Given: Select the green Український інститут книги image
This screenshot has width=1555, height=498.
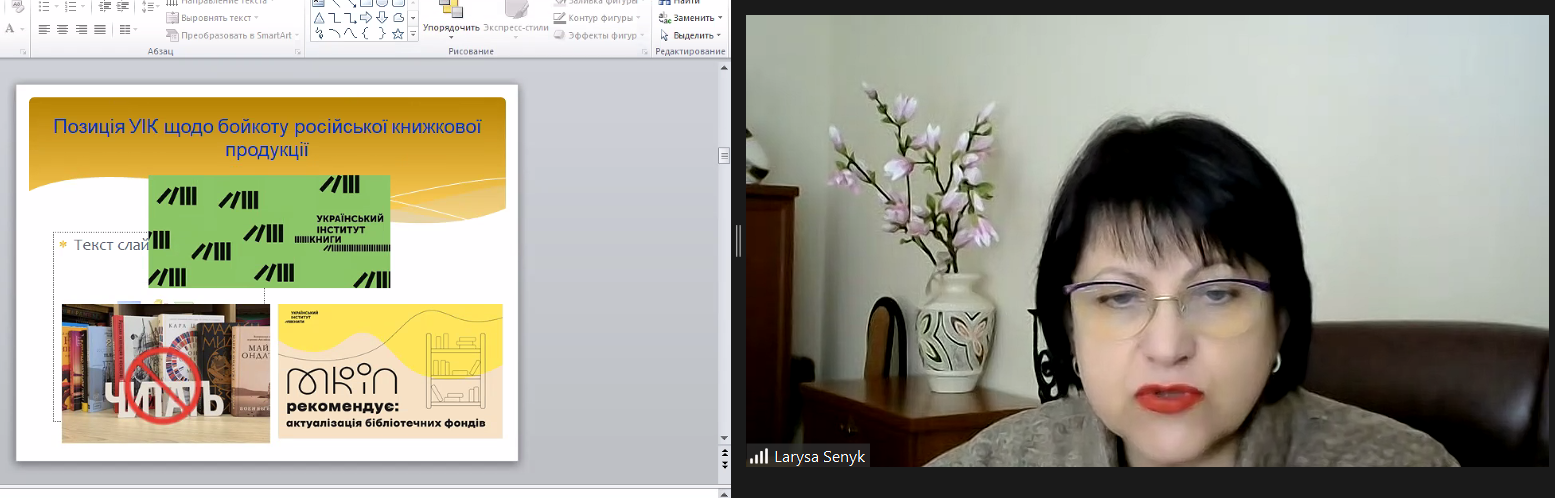Looking at the screenshot, I should 269,231.
